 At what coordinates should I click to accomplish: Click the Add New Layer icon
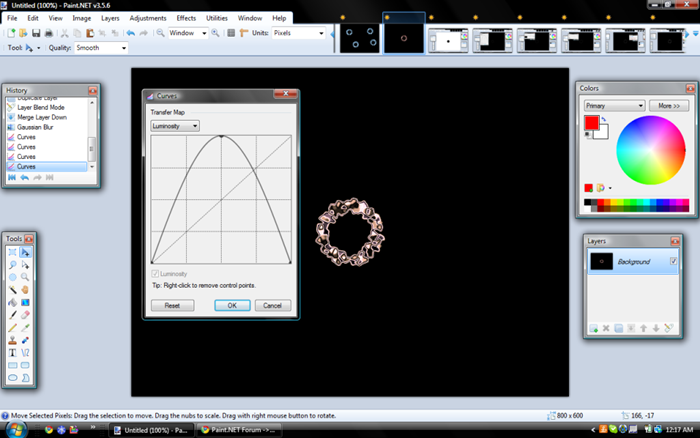tap(593, 328)
